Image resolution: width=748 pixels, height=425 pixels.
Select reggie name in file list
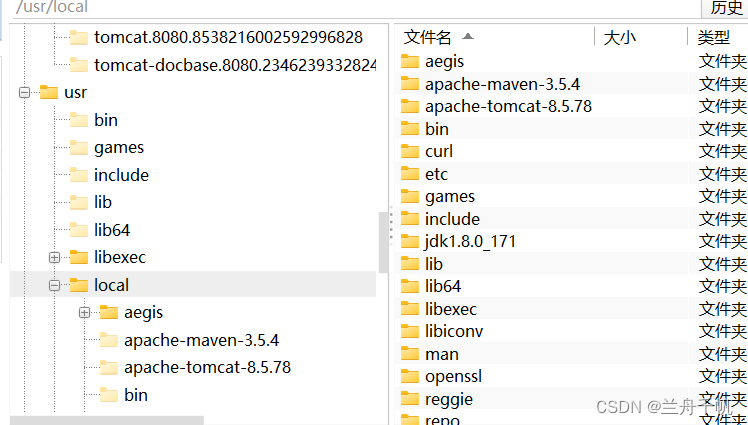coord(449,399)
